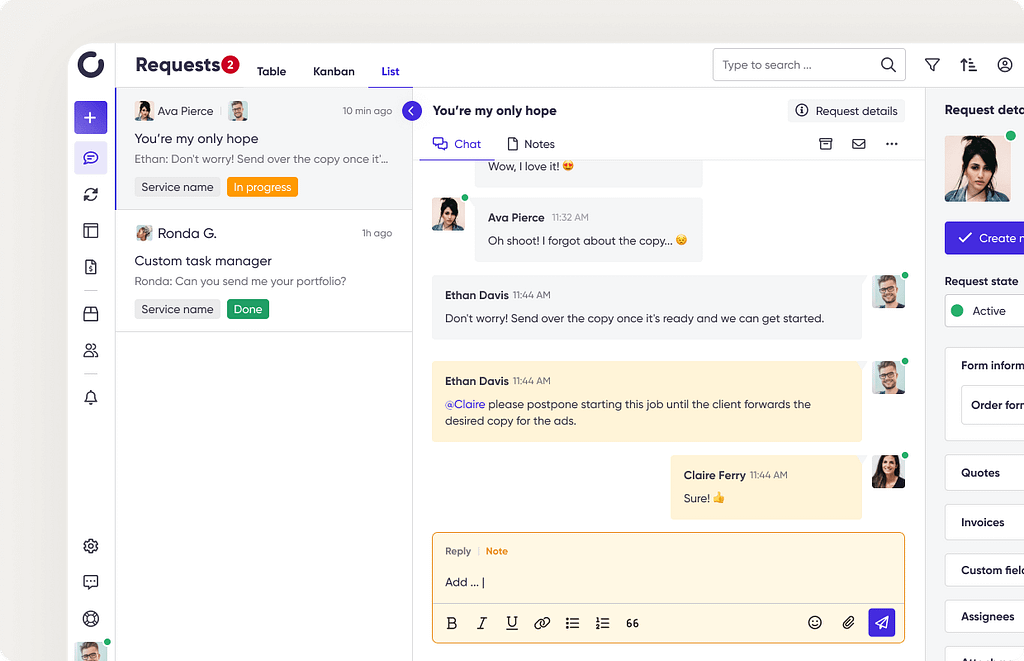Open the filter funnel icon
This screenshot has width=1024, height=661.
click(x=933, y=65)
